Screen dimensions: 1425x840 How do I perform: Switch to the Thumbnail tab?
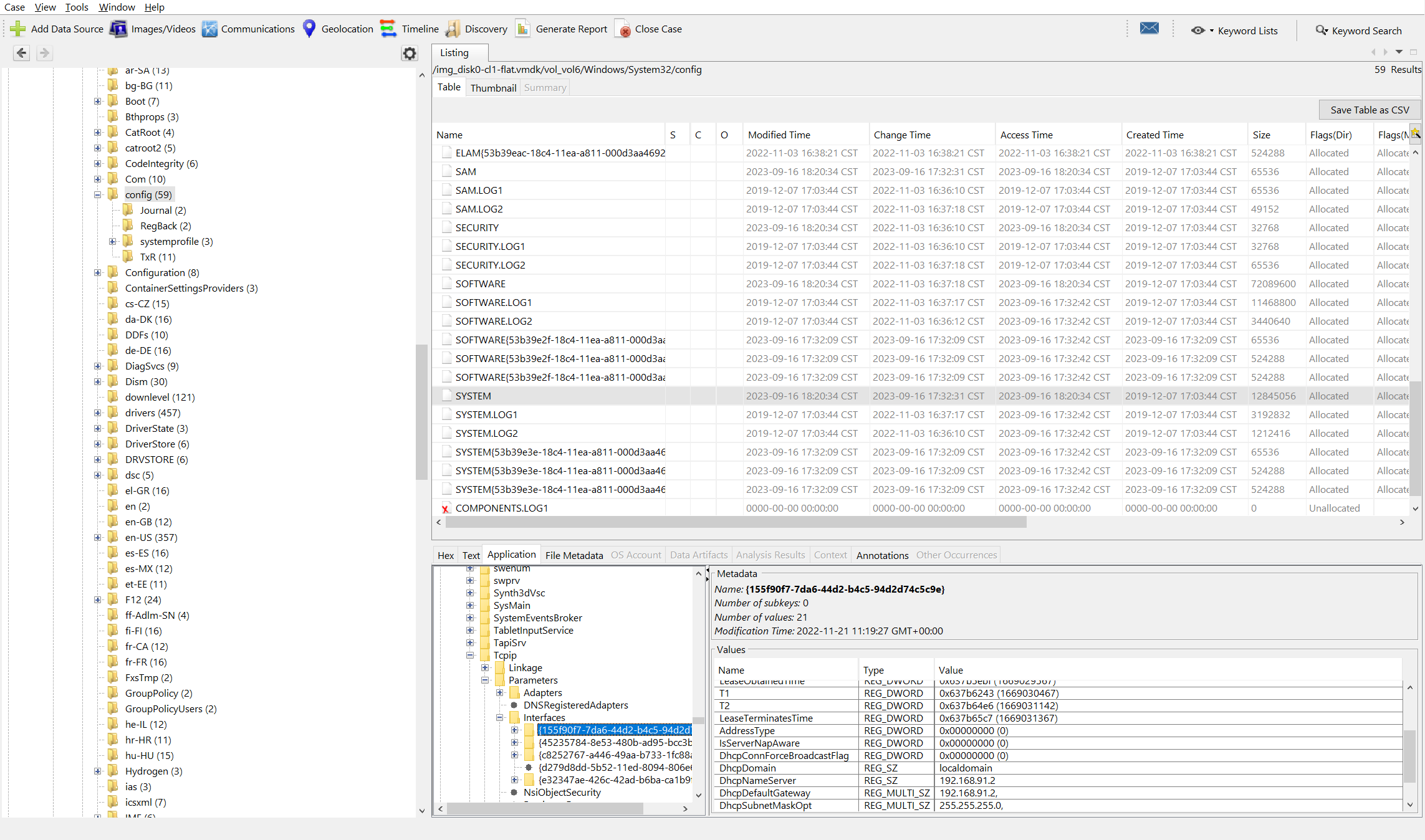click(493, 88)
